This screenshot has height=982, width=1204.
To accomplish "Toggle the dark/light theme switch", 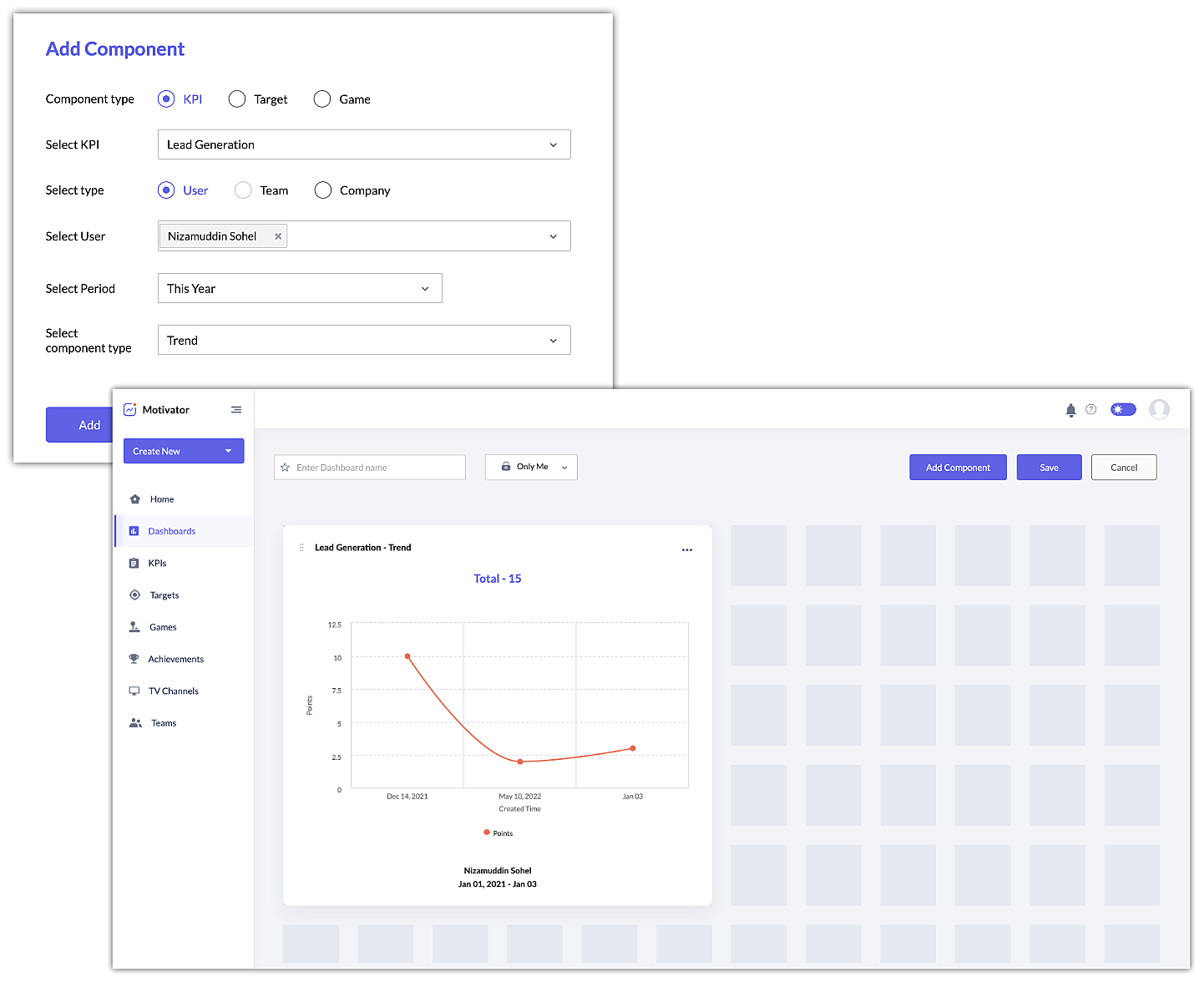I will click(x=1123, y=409).
